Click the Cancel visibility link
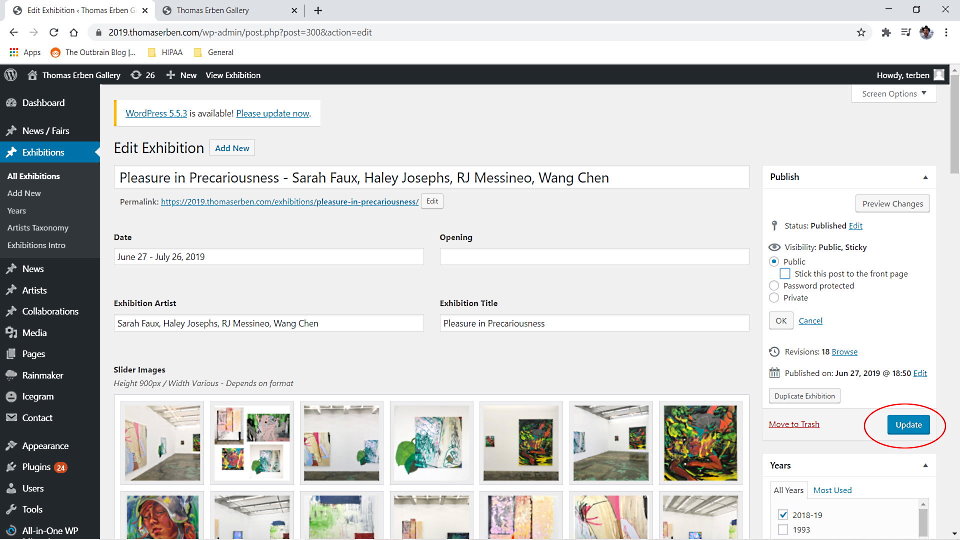Screen dimensions: 960x540 810,321
